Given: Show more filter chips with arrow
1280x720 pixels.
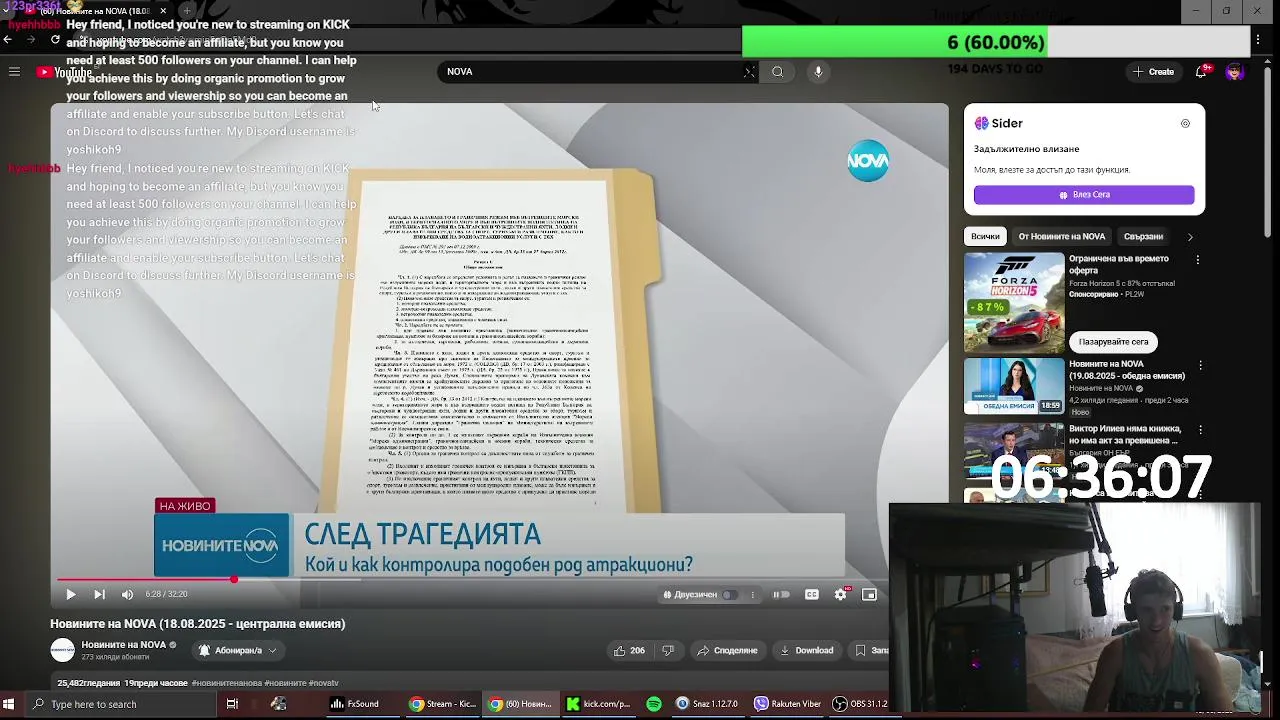Looking at the screenshot, I should (1190, 237).
